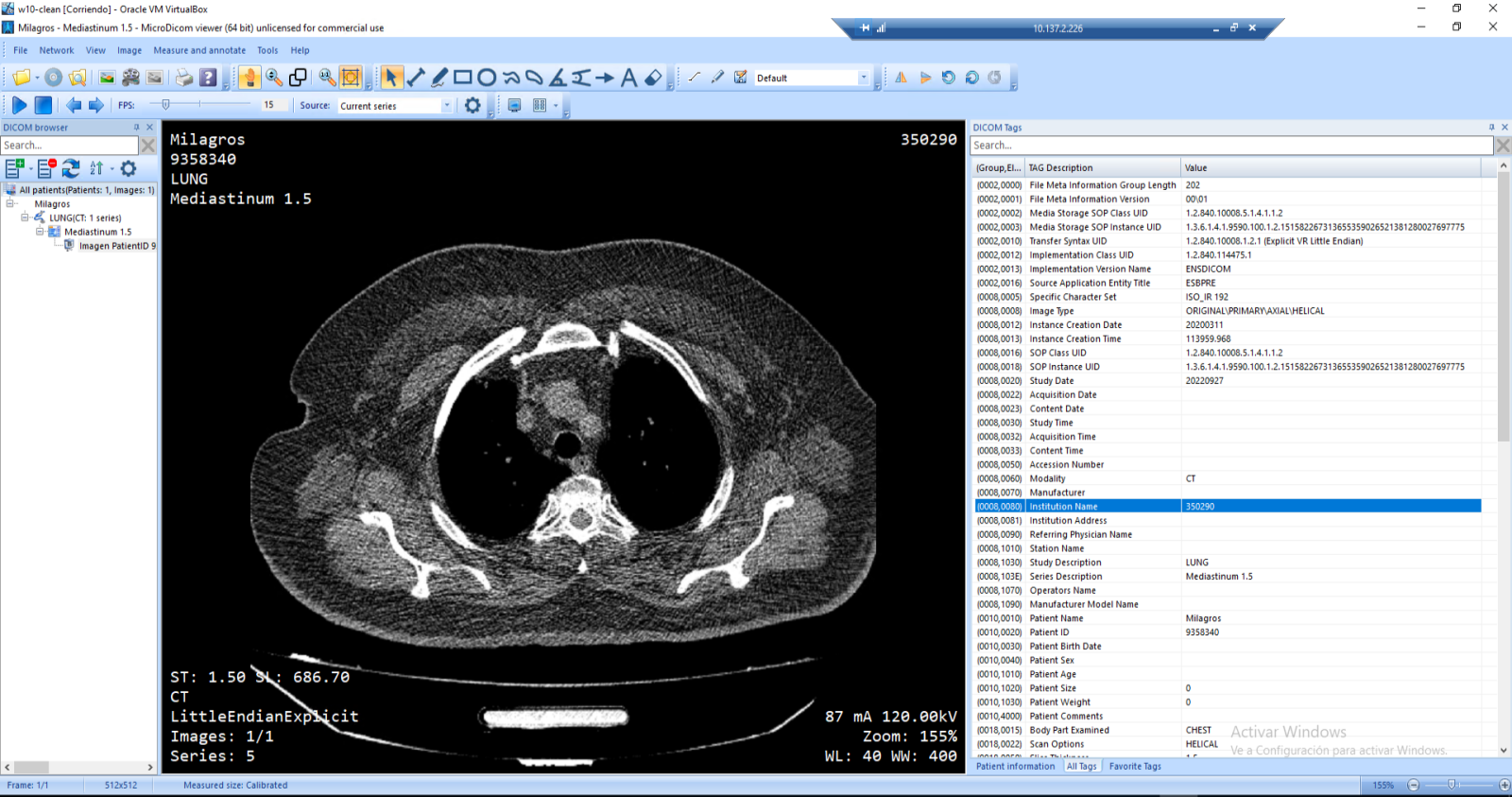The height and width of the screenshot is (797, 1512).
Task: Click the fit-to-window icon
Action: pos(351,78)
